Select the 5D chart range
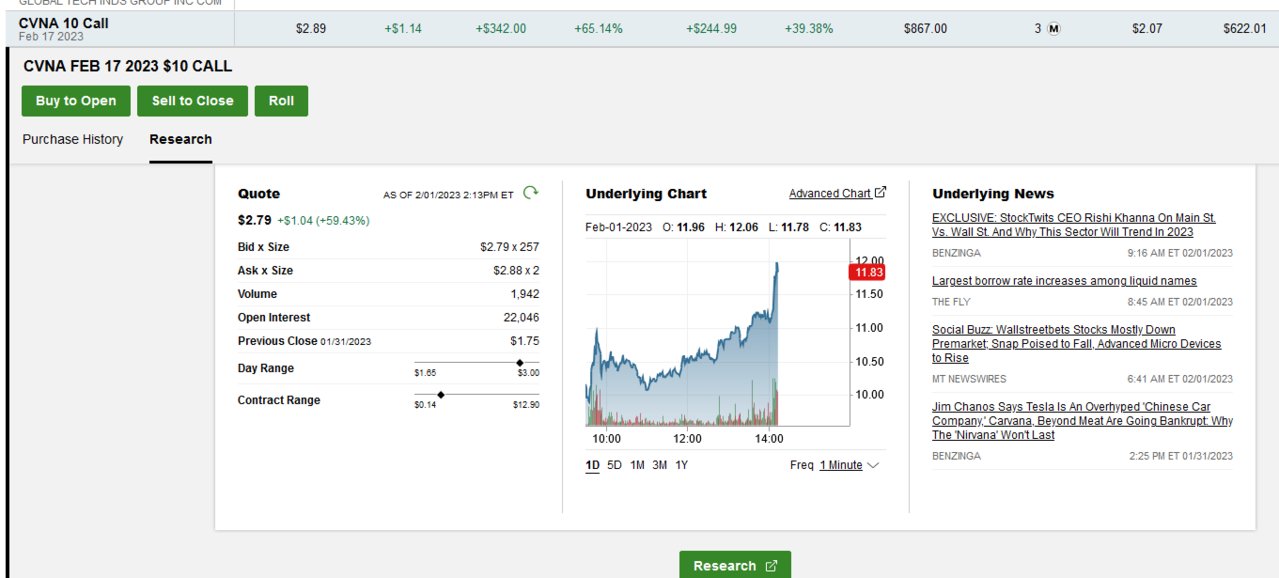1279x578 pixels. tap(614, 465)
